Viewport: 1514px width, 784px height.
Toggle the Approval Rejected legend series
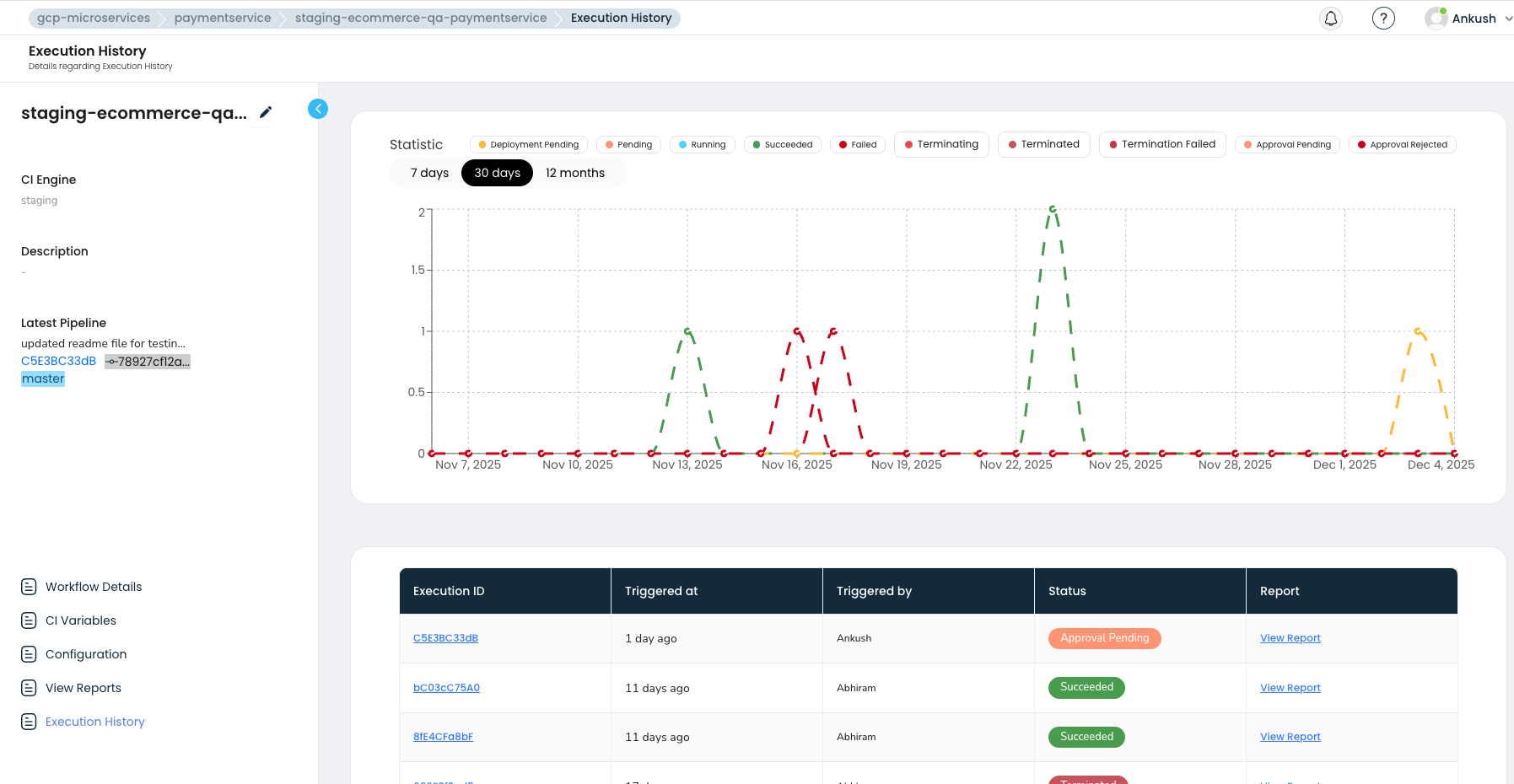point(1403,145)
